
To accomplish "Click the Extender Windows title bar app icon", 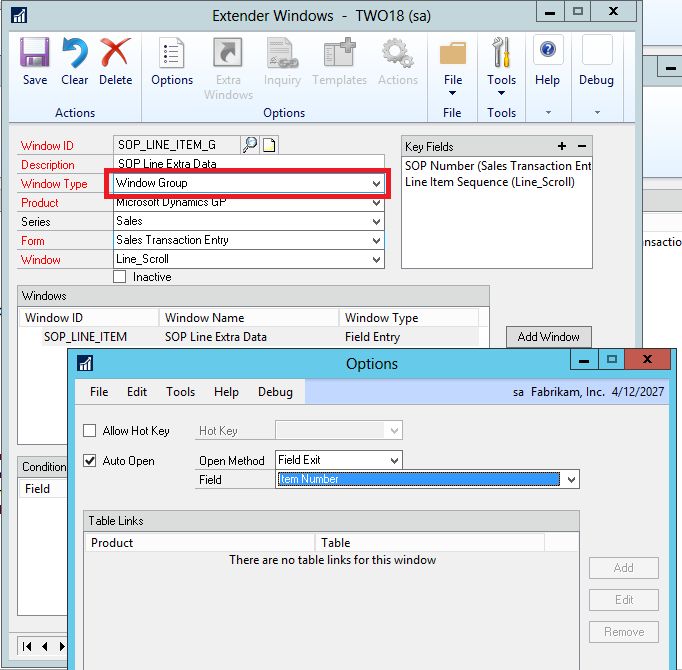I will click(x=19, y=15).
